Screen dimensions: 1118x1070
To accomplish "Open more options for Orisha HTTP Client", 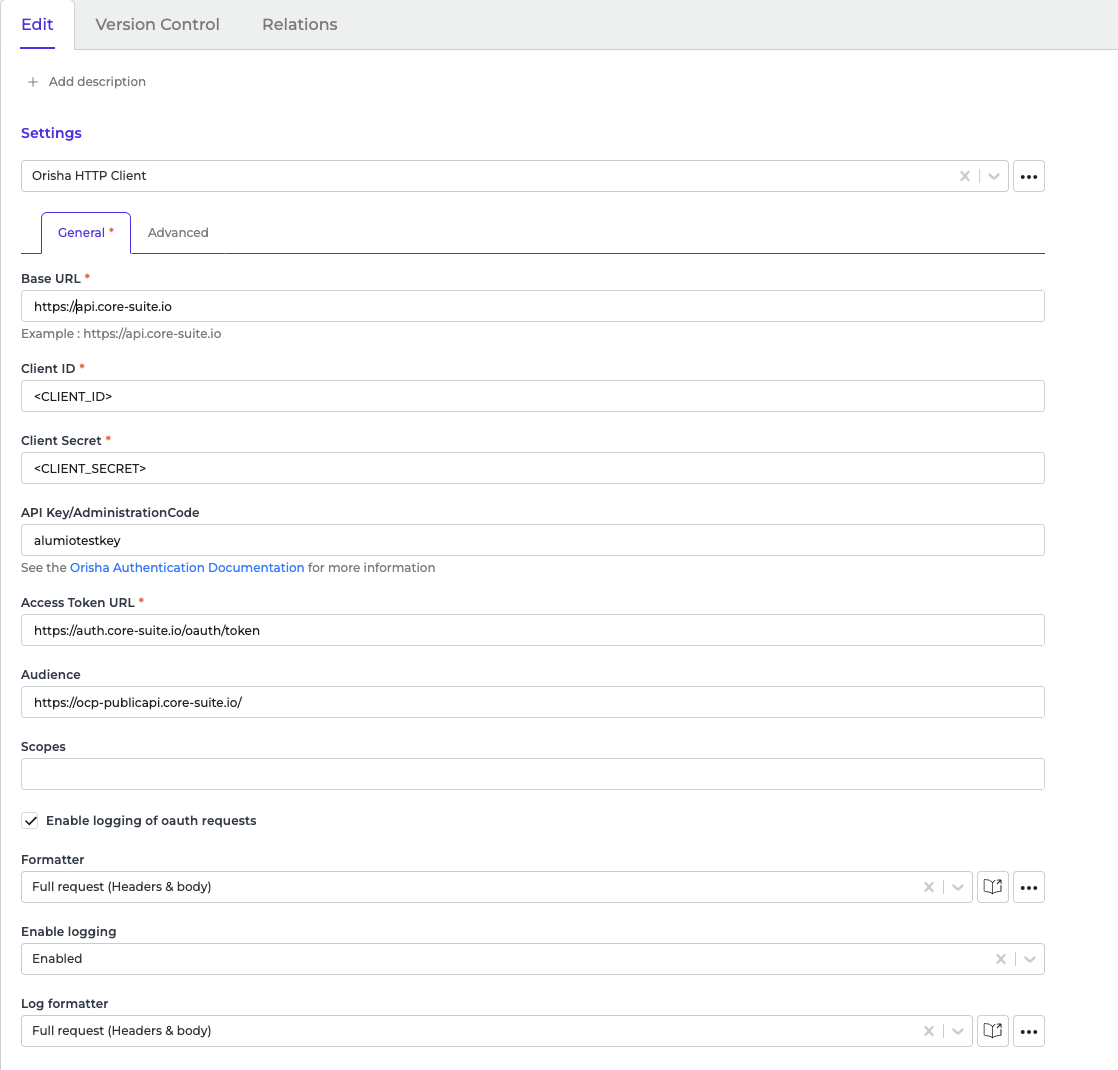I will (1028, 176).
